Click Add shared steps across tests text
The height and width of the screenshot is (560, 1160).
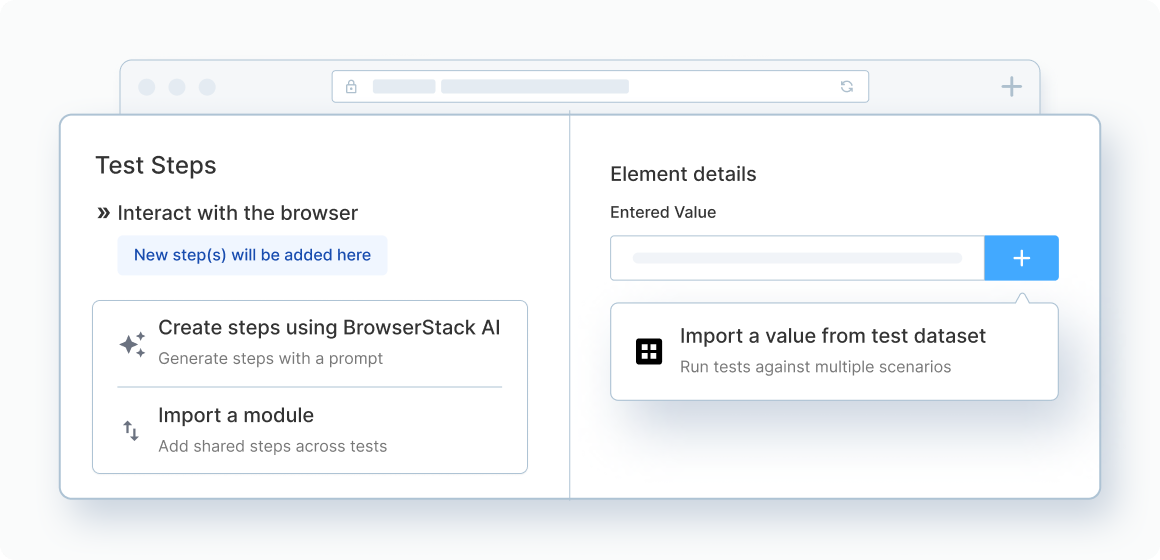point(273,446)
